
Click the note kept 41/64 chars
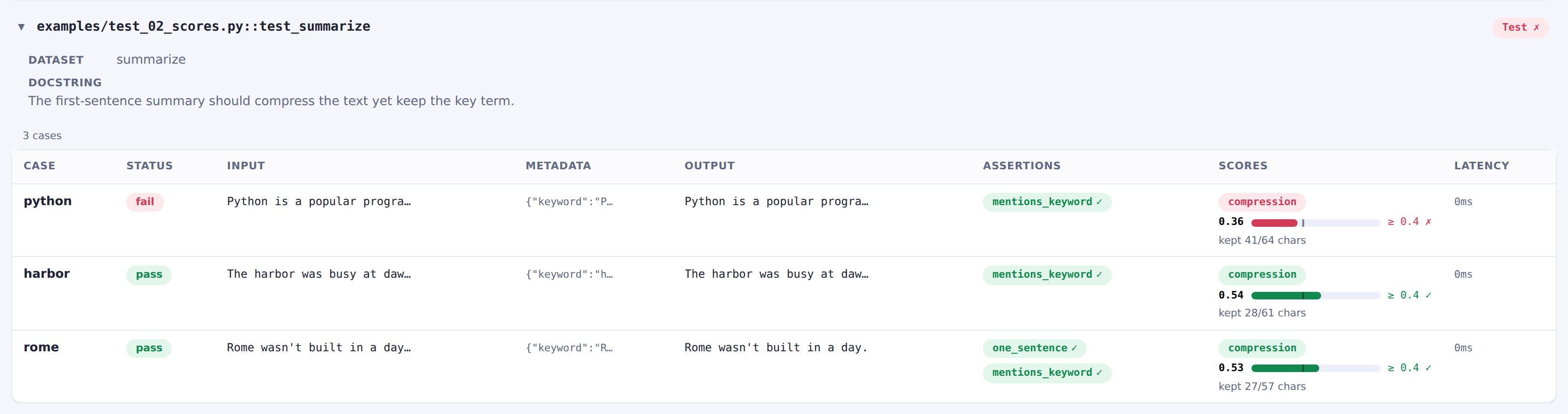point(1262,240)
